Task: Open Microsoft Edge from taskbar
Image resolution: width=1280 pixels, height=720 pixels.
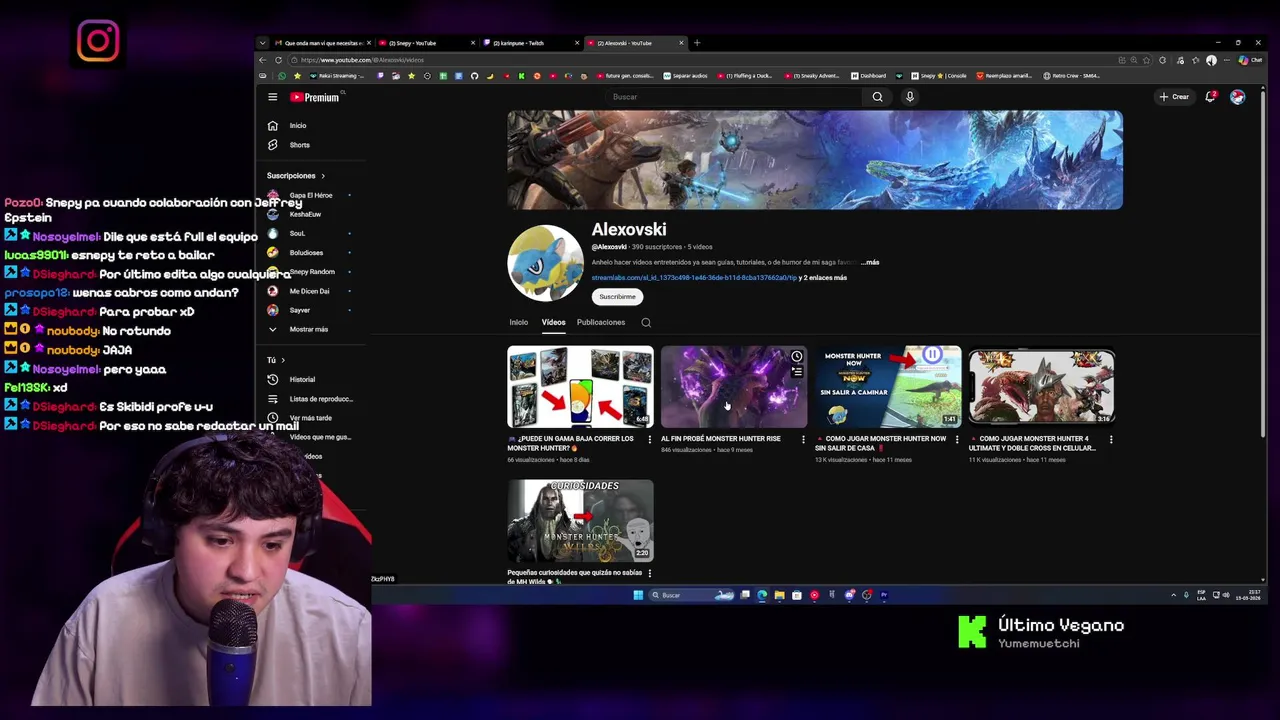Action: coord(762,595)
